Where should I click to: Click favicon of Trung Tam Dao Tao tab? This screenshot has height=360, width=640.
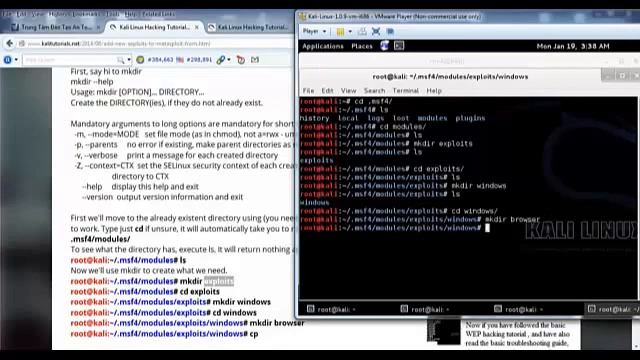[15, 27]
